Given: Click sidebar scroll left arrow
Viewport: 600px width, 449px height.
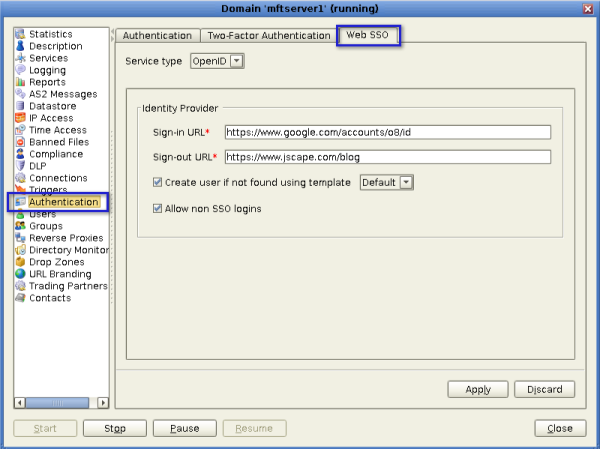Looking at the screenshot, I should pos(20,403).
